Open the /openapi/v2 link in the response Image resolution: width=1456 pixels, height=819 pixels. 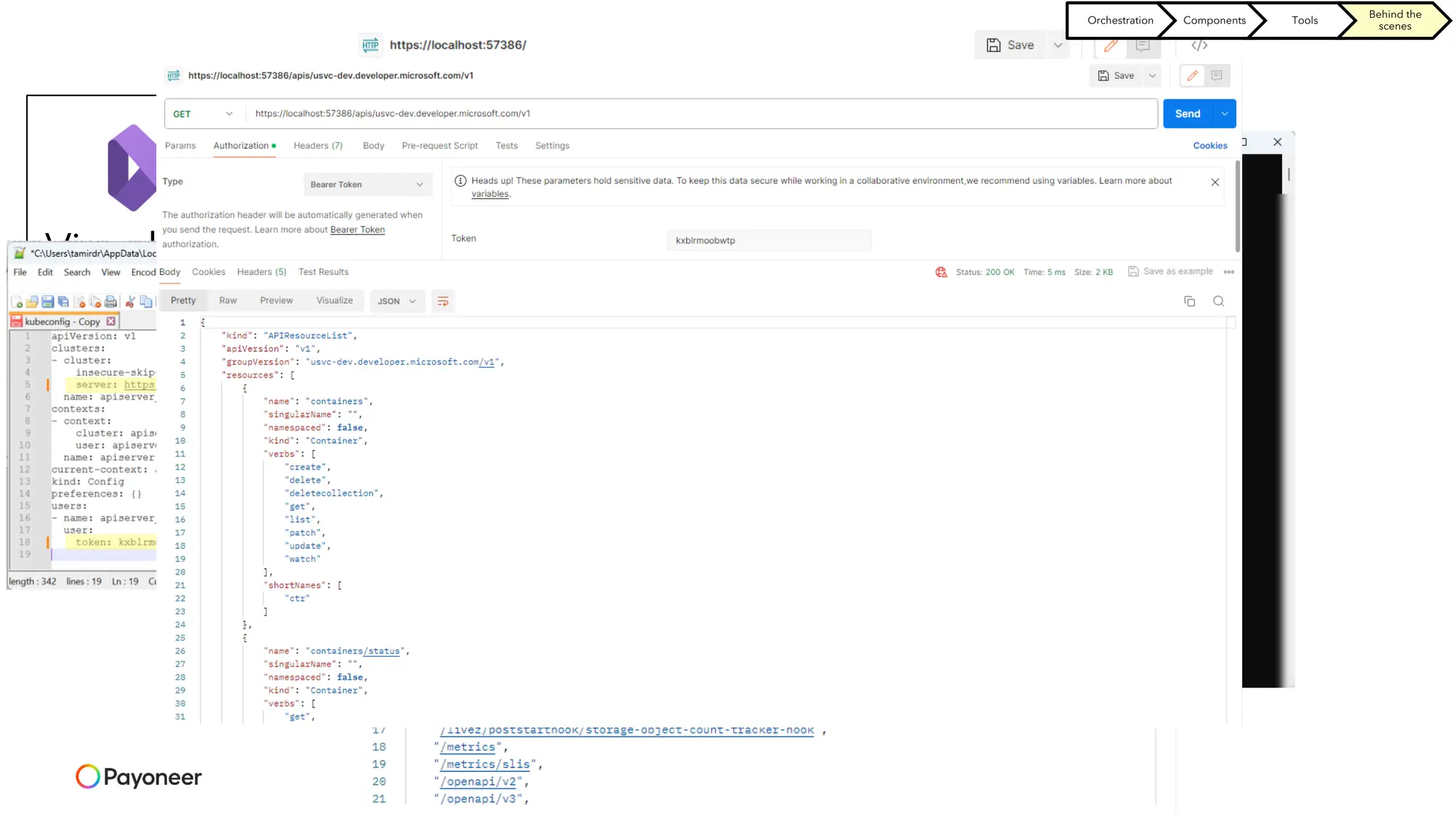point(478,782)
